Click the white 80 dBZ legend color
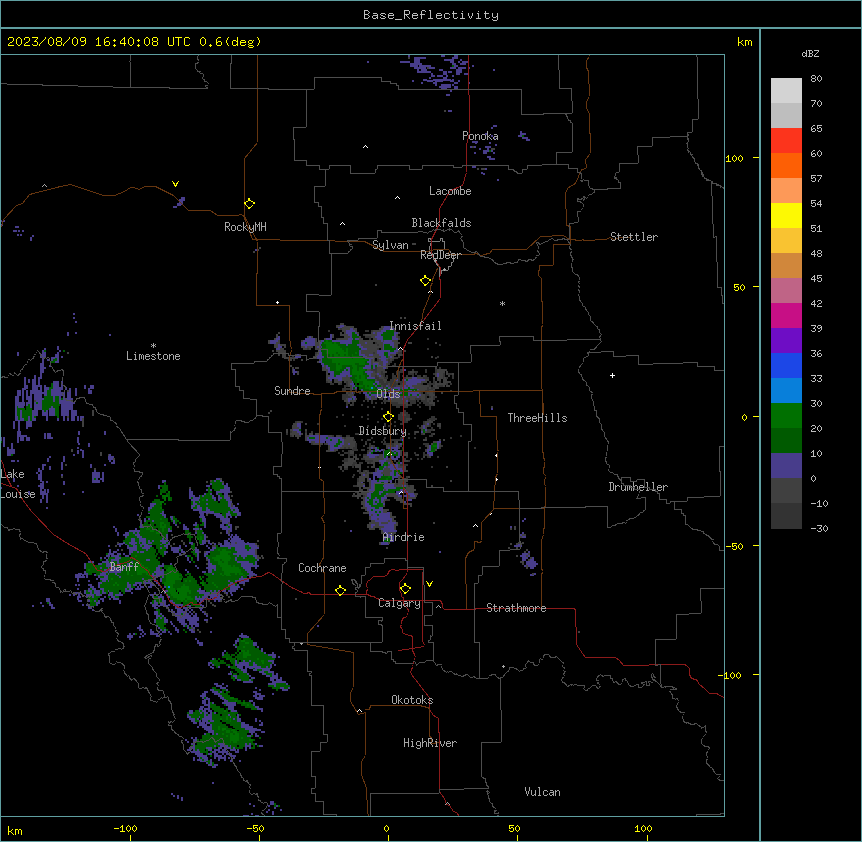 click(786, 91)
